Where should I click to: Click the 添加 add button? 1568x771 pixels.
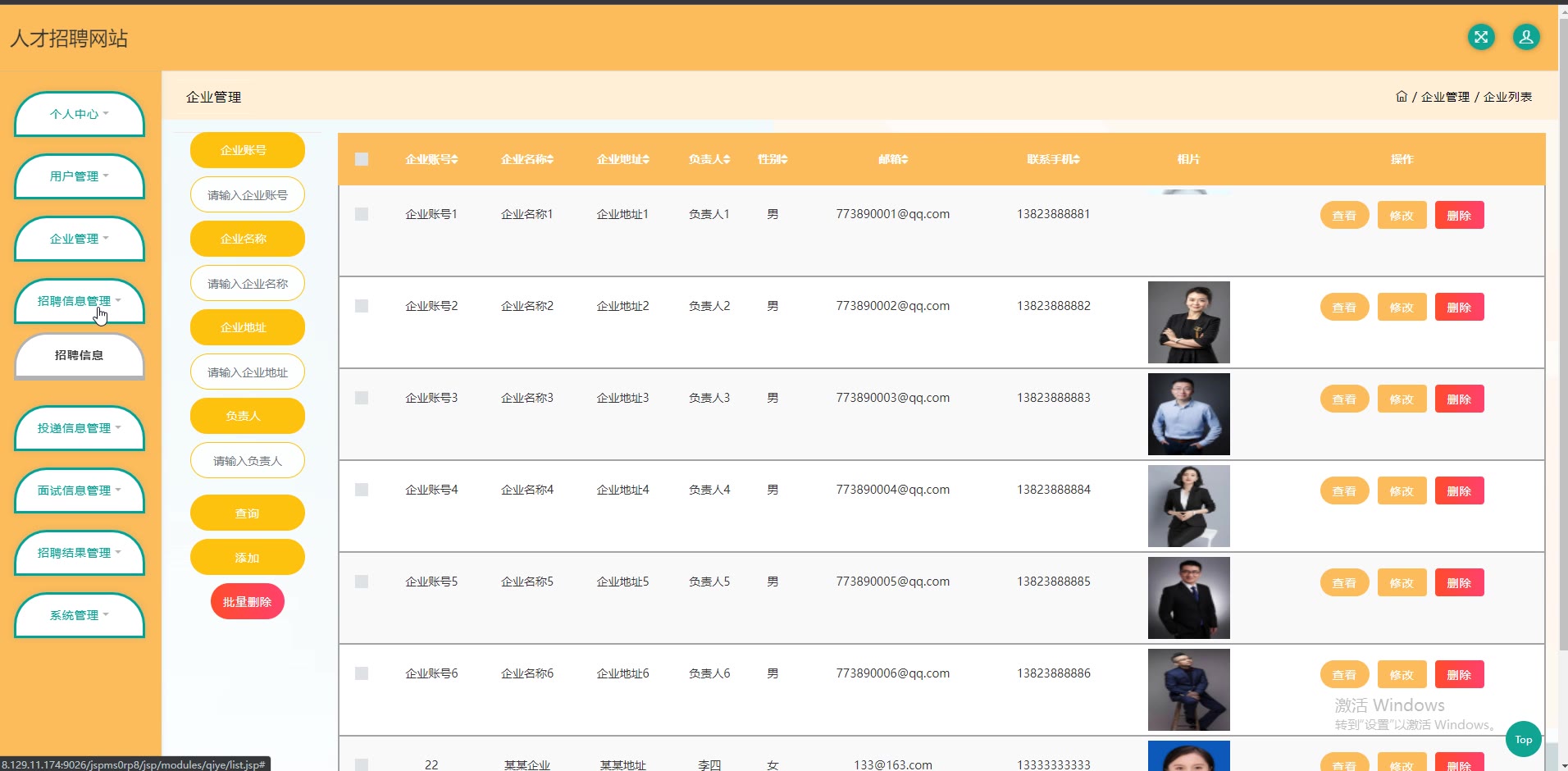pos(248,557)
